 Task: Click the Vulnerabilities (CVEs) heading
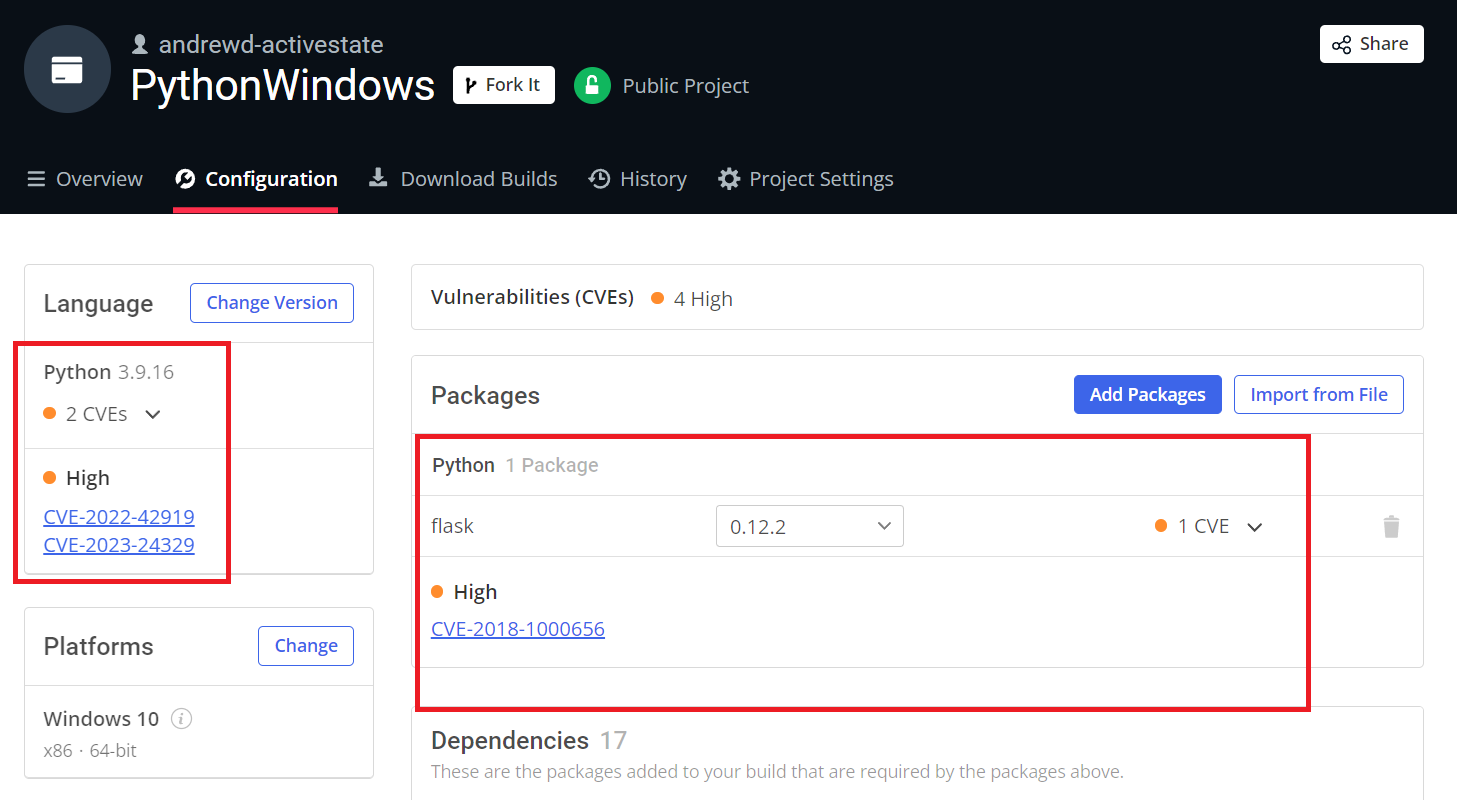pyautogui.click(x=532, y=297)
